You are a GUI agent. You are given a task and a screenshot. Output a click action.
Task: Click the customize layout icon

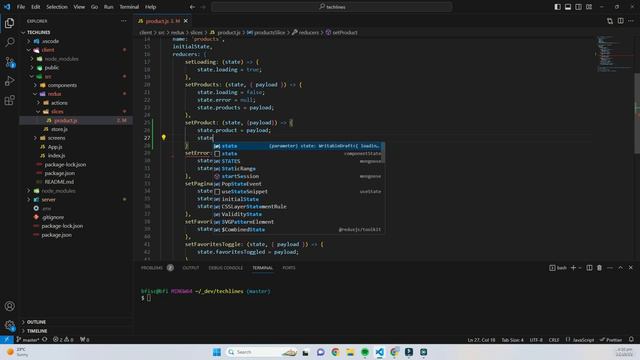tap(589, 7)
